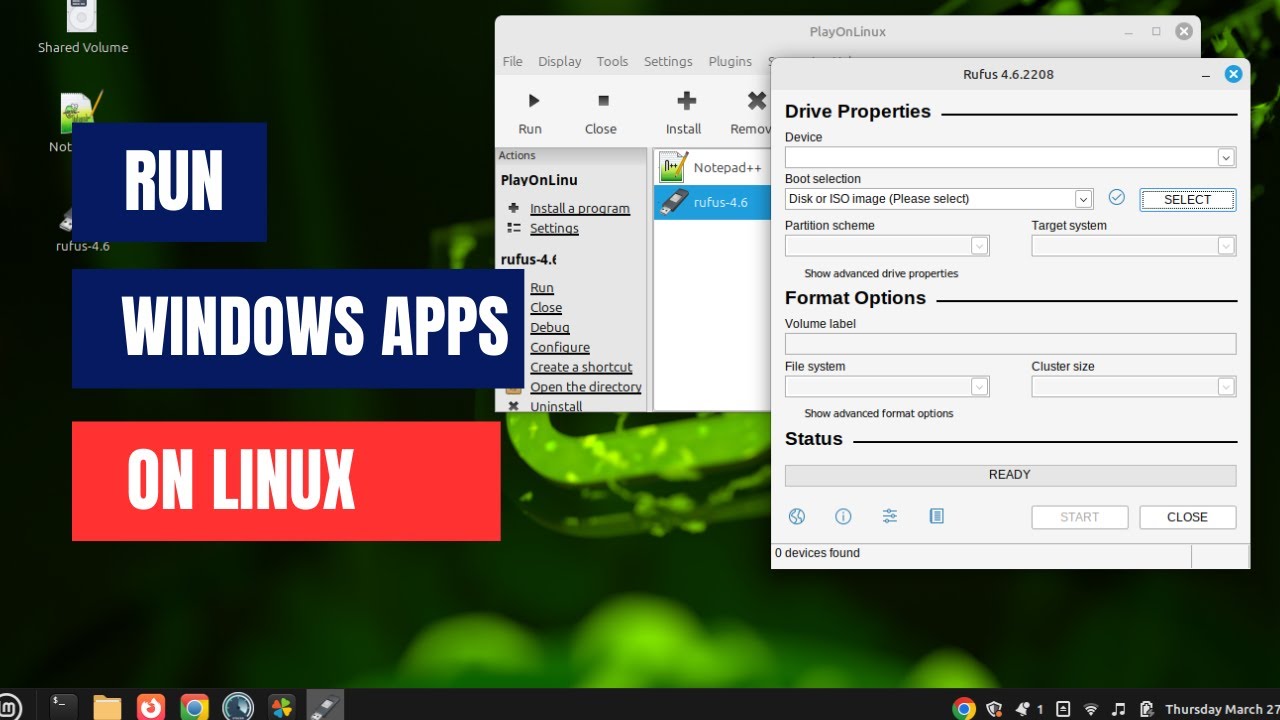The height and width of the screenshot is (720, 1280).
Task: Click the Settings link in Actions panel
Action: (554, 228)
